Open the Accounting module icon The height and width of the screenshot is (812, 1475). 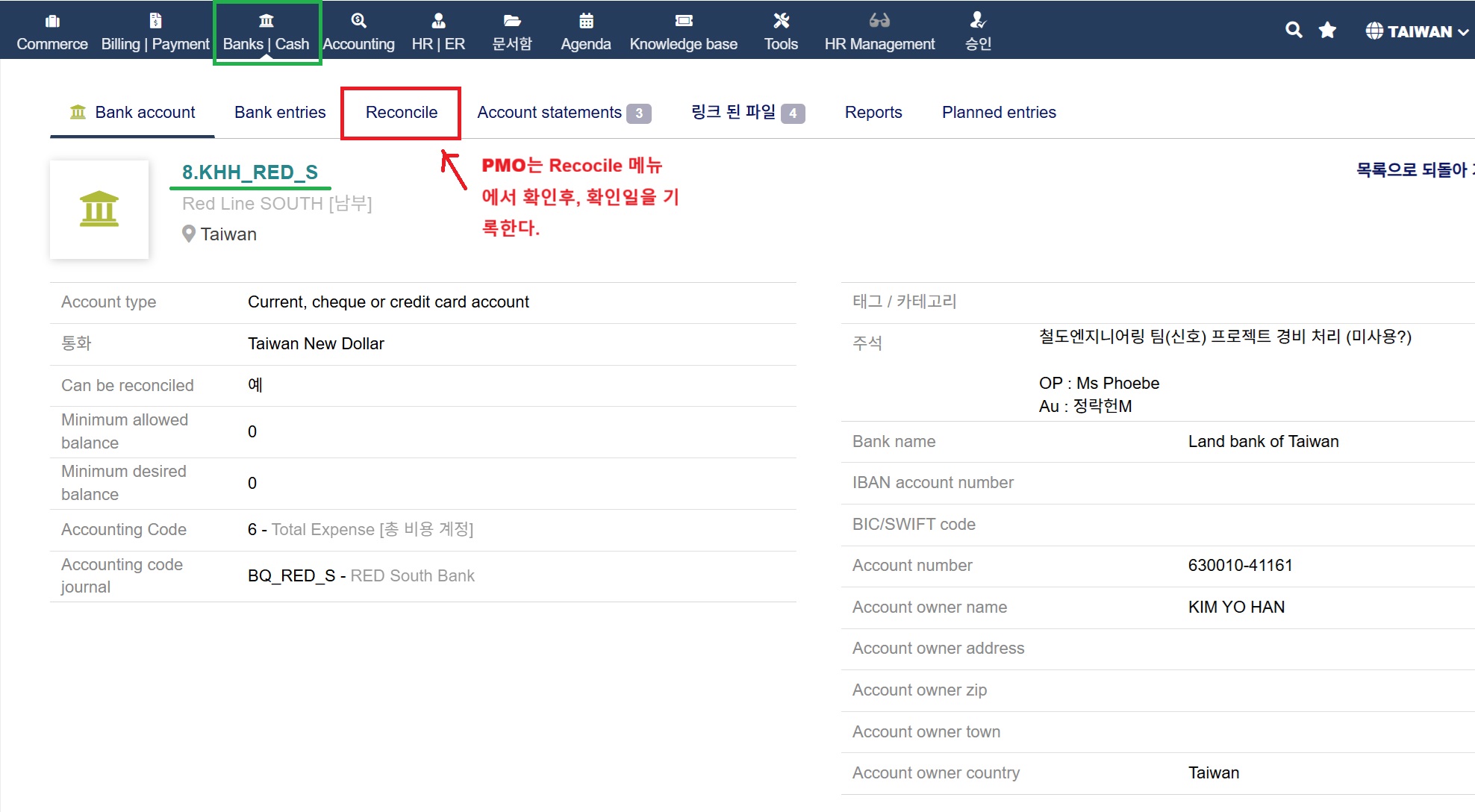(x=358, y=21)
